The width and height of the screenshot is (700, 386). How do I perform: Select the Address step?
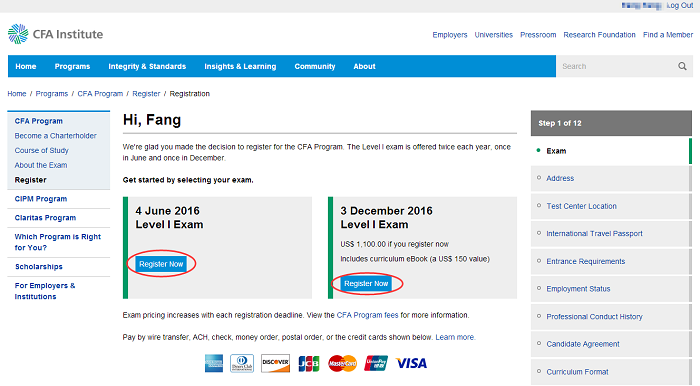611,178
